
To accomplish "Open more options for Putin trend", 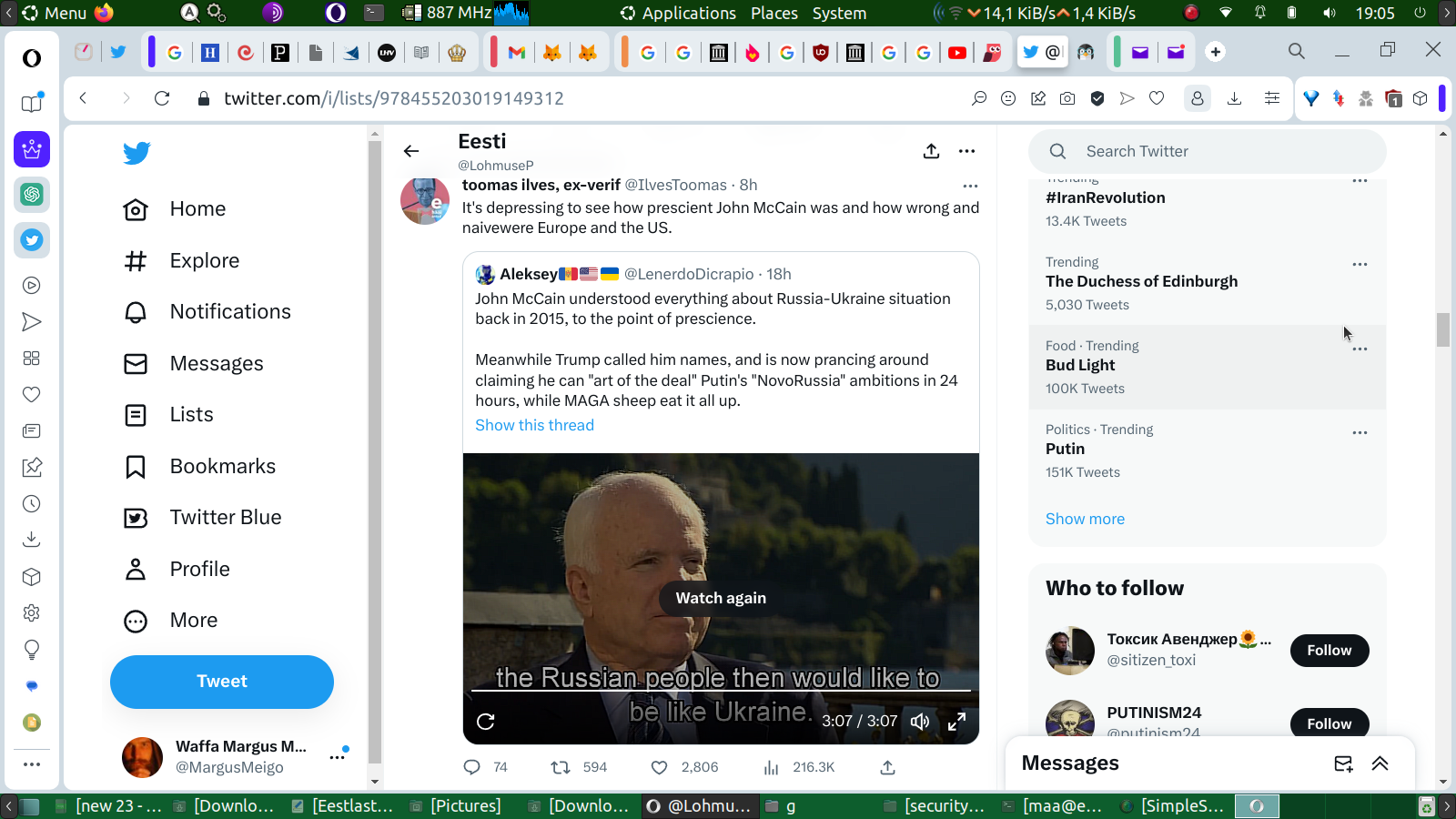I will [1360, 432].
